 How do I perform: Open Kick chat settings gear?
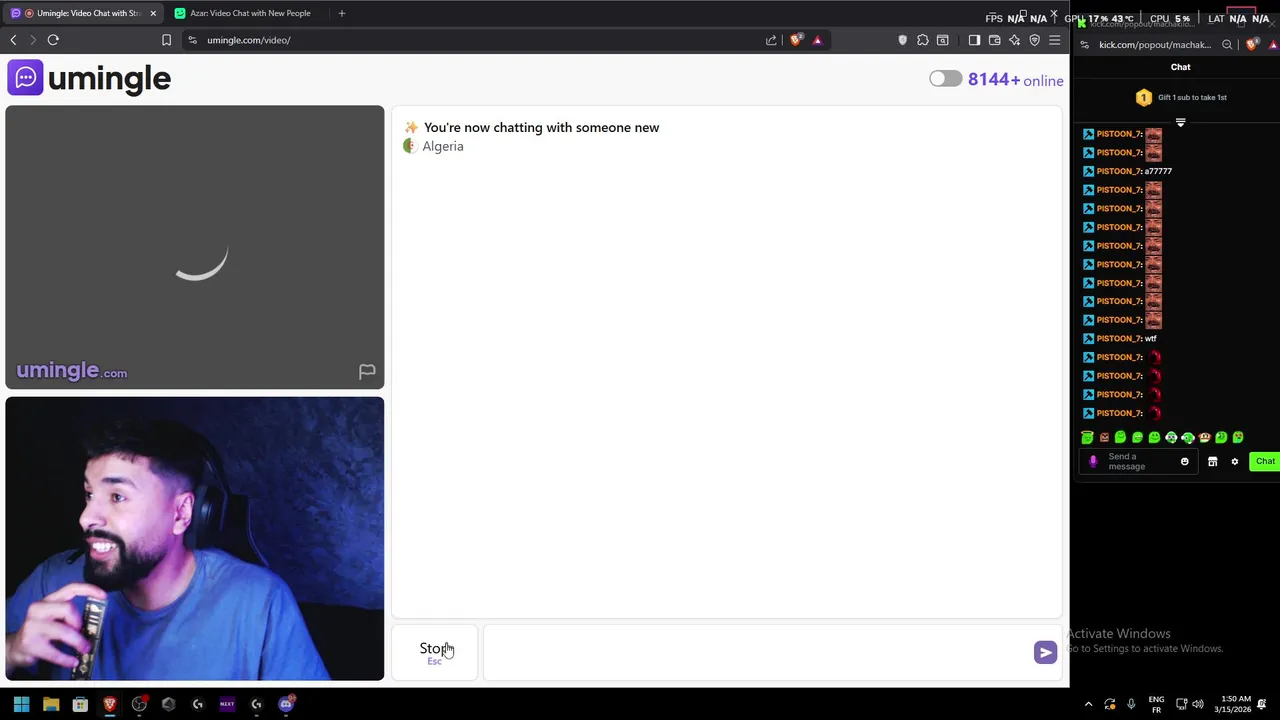[x=1234, y=462]
